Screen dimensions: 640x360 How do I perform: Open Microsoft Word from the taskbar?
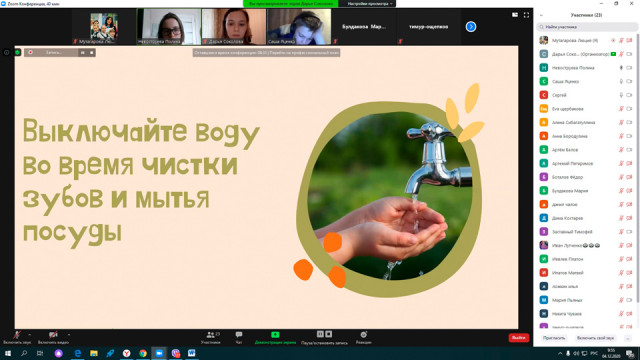pyautogui.click(x=191, y=353)
